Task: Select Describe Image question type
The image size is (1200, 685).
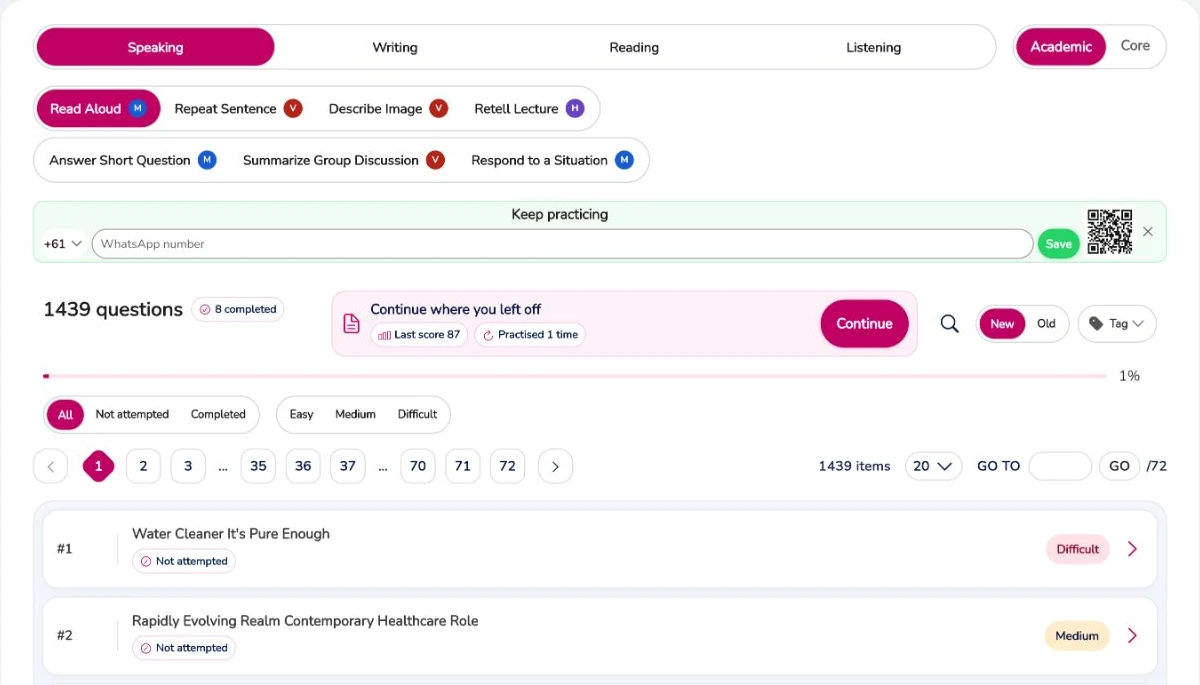Action: tap(388, 108)
